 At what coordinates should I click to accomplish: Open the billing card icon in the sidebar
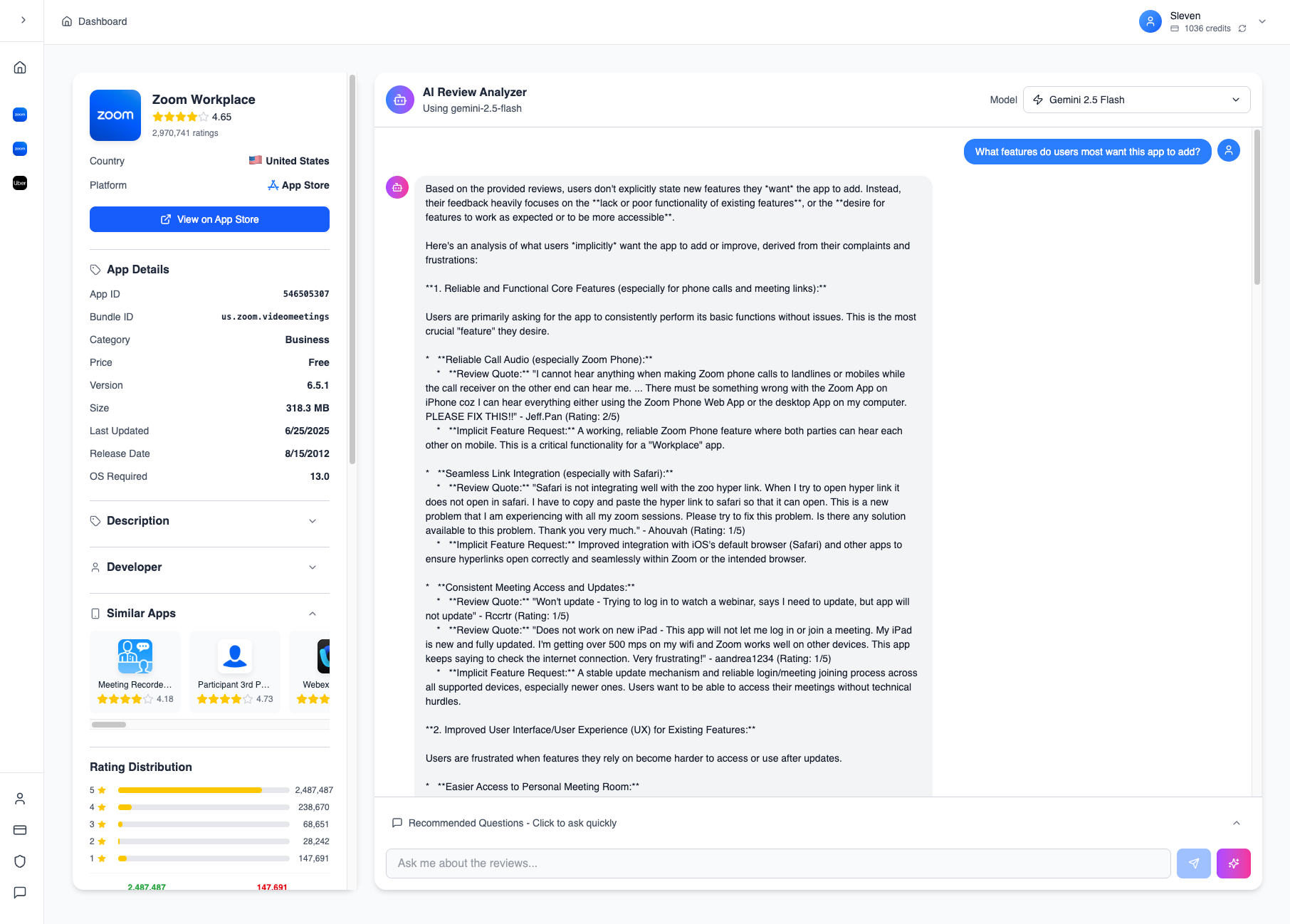coord(20,830)
